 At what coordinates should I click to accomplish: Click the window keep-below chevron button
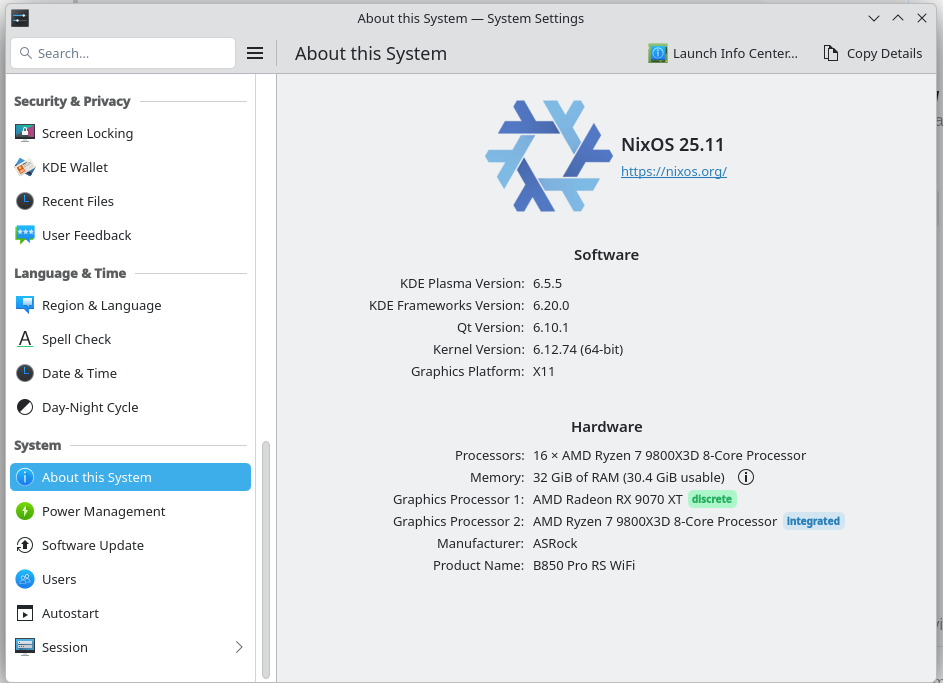coord(874,18)
